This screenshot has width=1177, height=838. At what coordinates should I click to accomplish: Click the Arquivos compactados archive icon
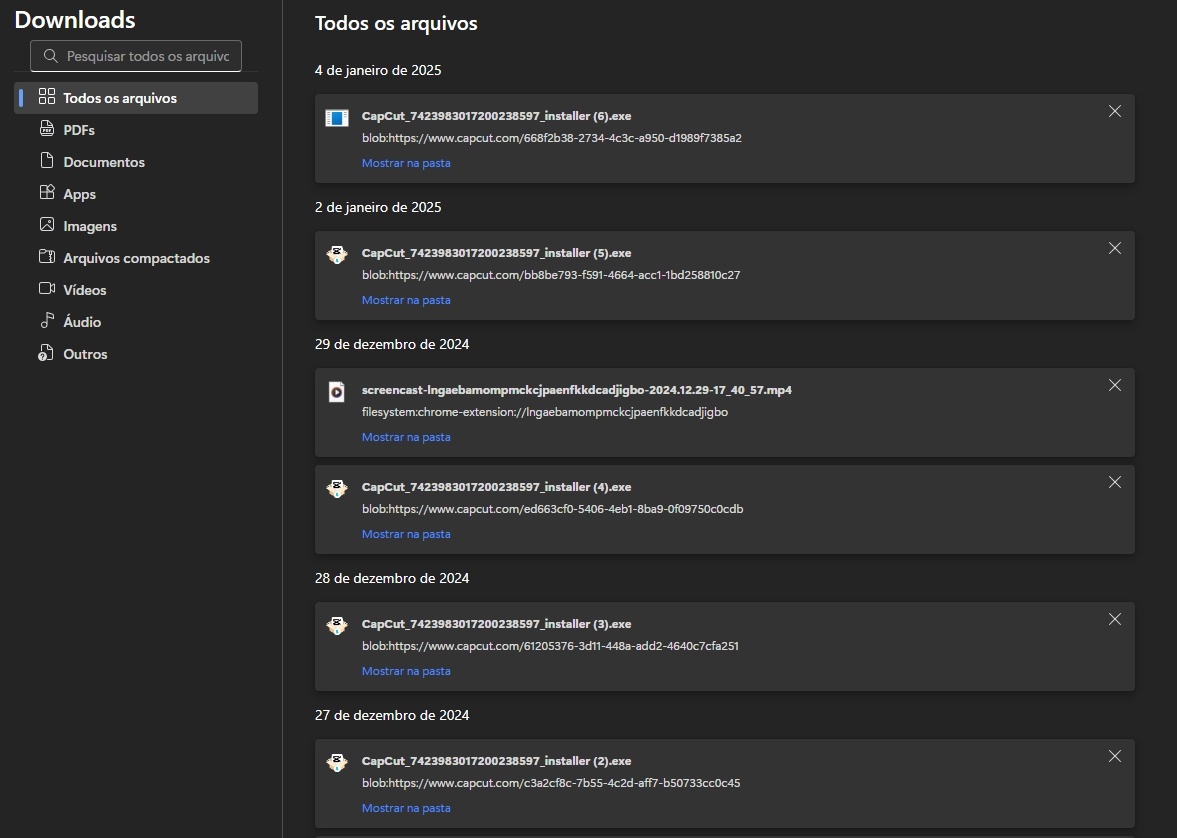(47, 257)
